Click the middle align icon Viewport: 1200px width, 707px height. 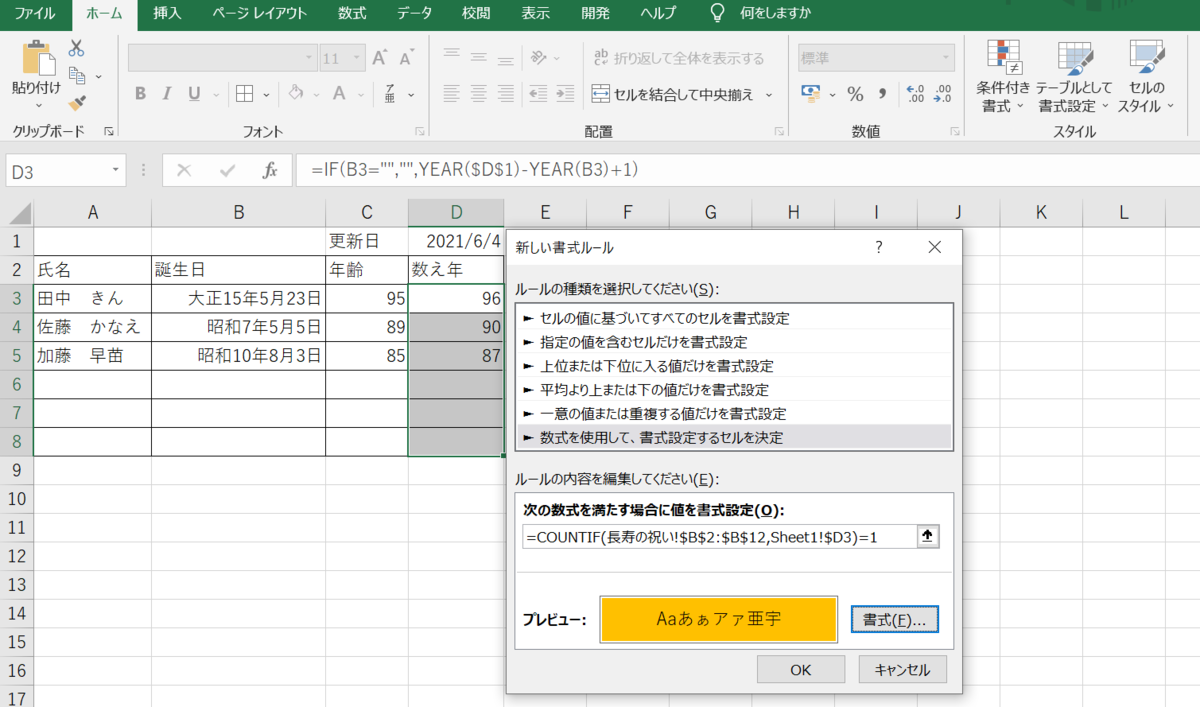click(479, 57)
